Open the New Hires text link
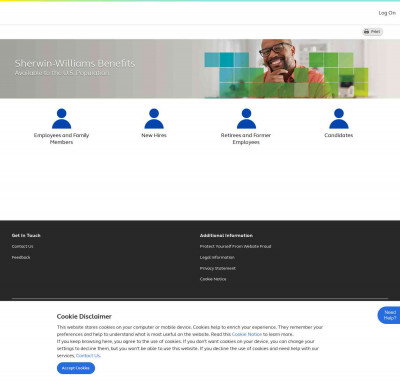Image resolution: width=400 pixels, height=383 pixels. pyautogui.click(x=154, y=135)
